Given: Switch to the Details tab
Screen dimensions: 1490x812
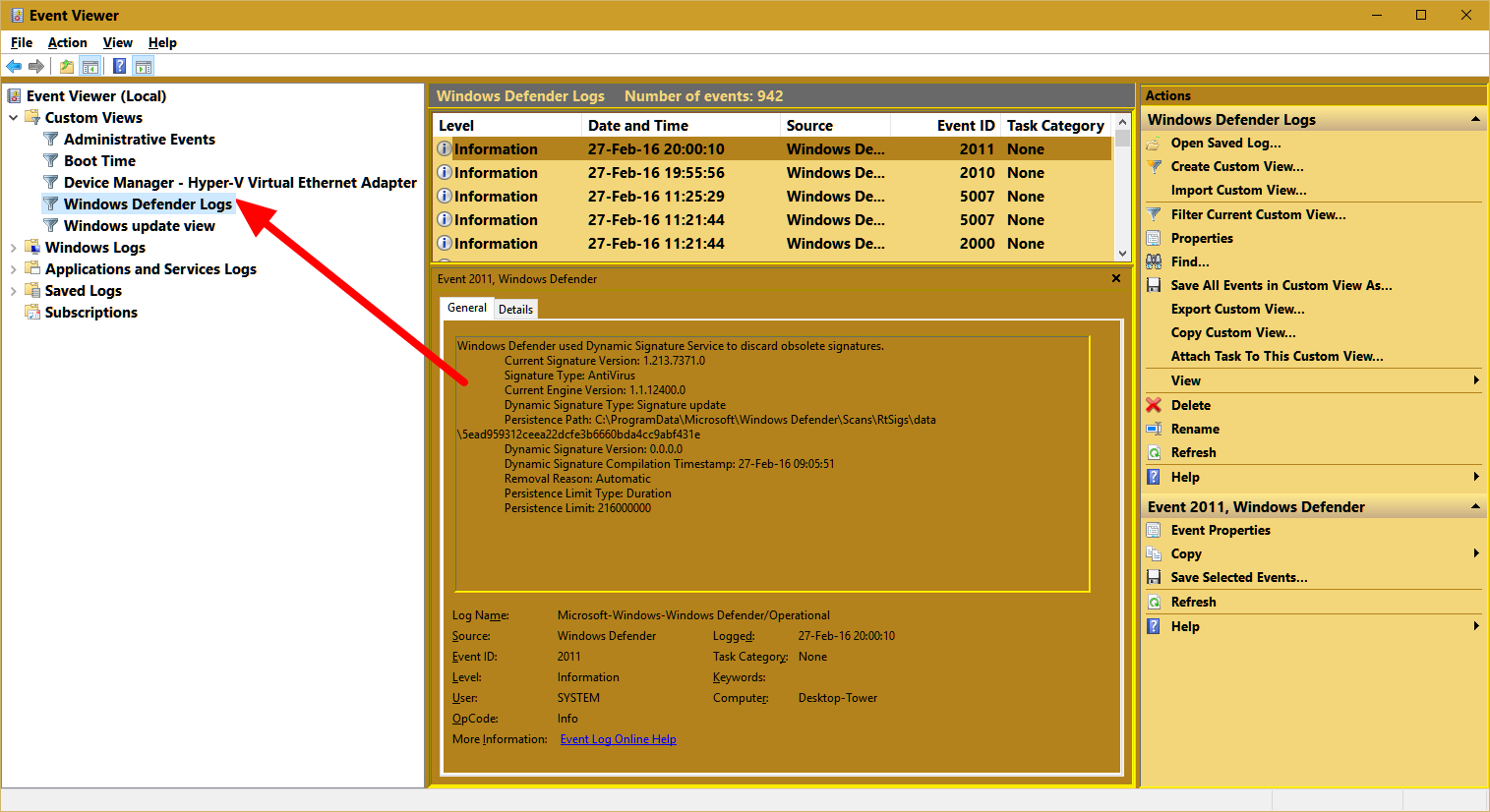Looking at the screenshot, I should pyautogui.click(x=515, y=309).
